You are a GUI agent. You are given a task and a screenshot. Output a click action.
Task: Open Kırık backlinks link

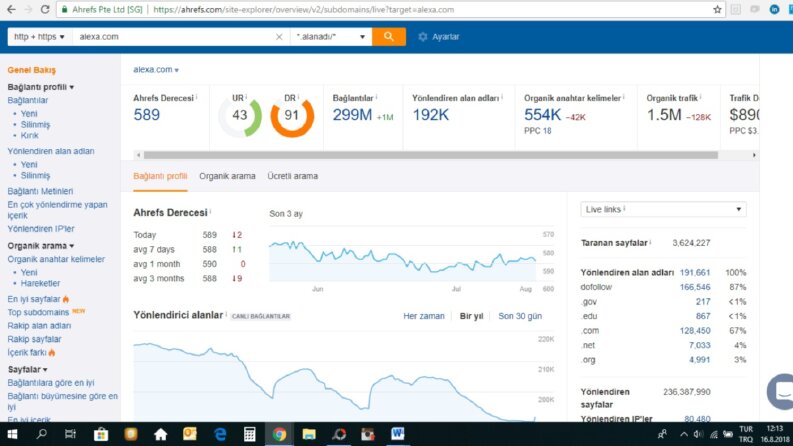29,136
